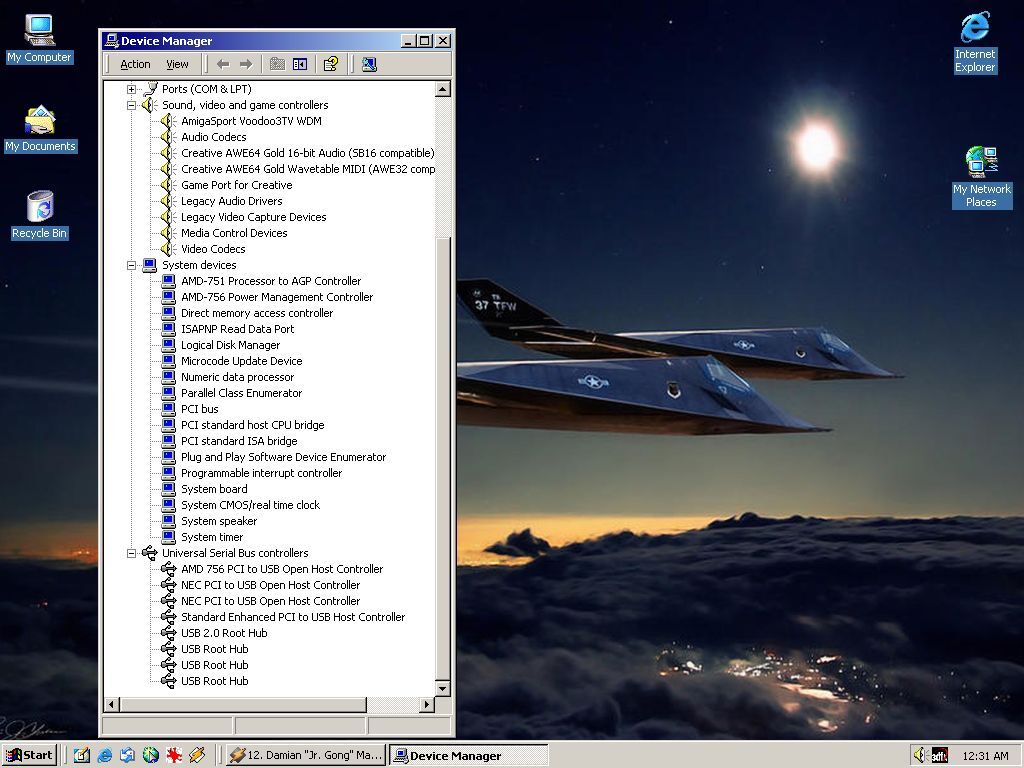Click the Internet Explorer quick launch icon
Image resolution: width=1024 pixels, height=768 pixels.
[x=104, y=755]
